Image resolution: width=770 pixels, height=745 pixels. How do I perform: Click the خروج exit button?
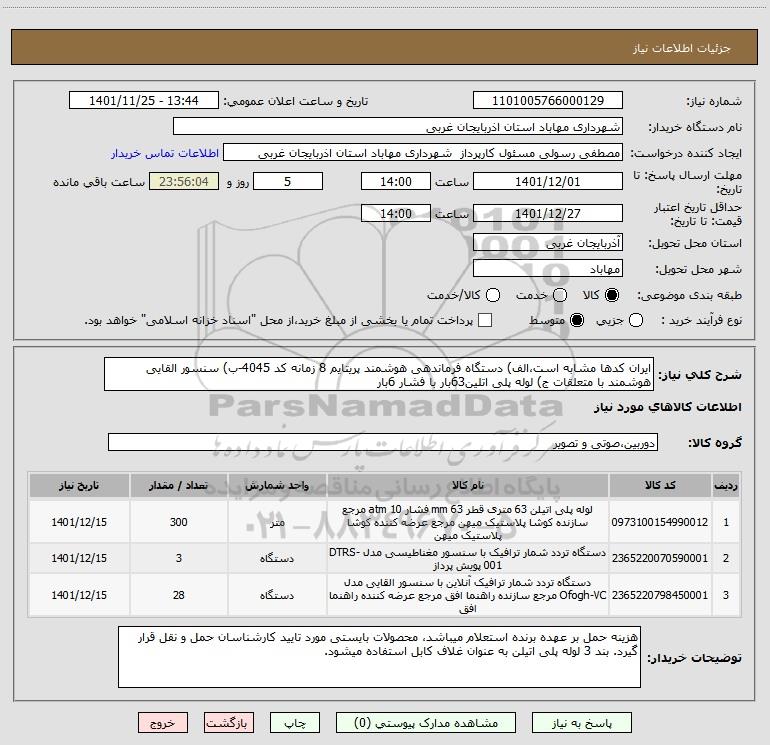pos(163,723)
